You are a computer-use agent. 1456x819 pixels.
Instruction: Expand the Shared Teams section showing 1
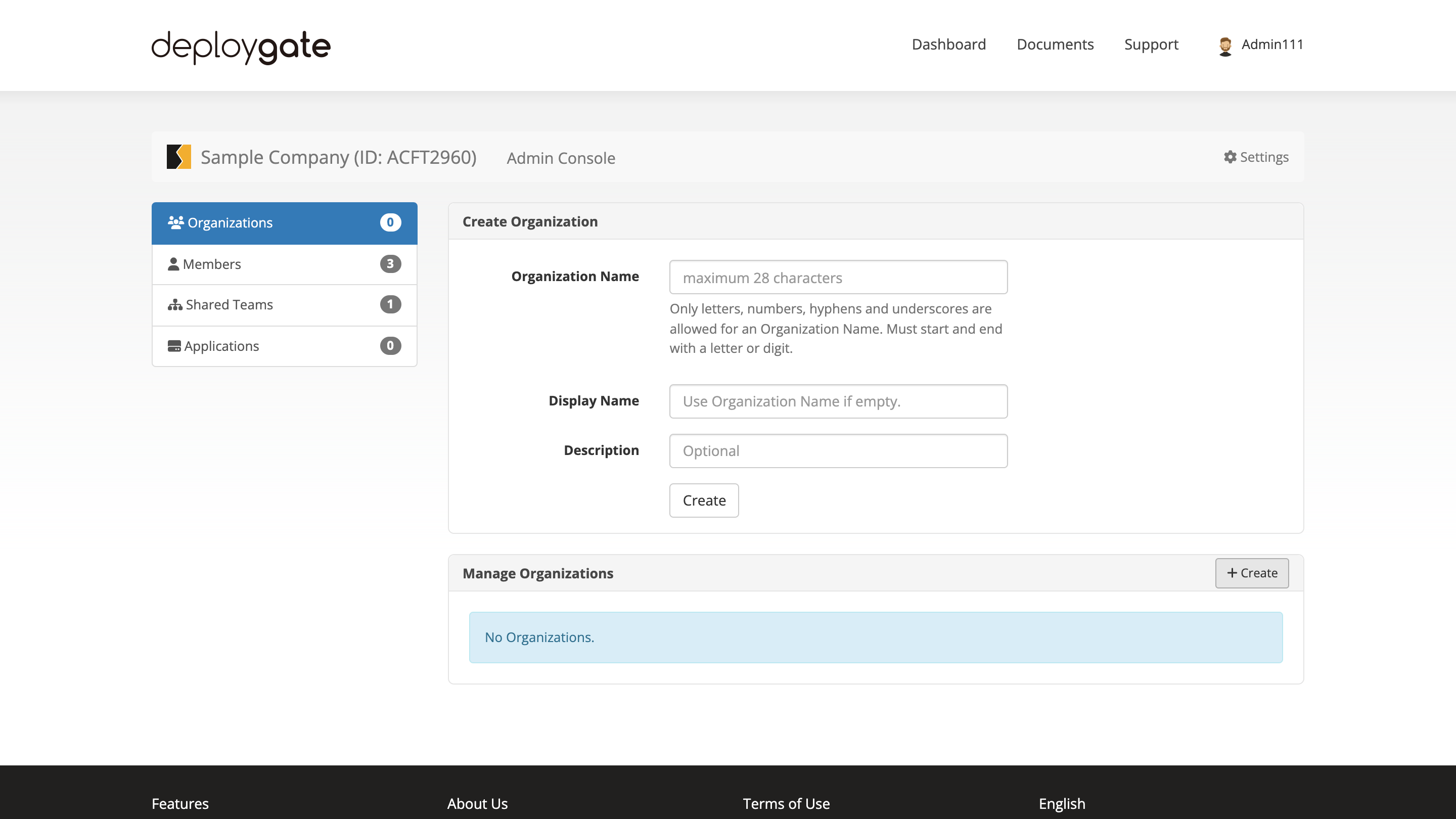coord(285,304)
